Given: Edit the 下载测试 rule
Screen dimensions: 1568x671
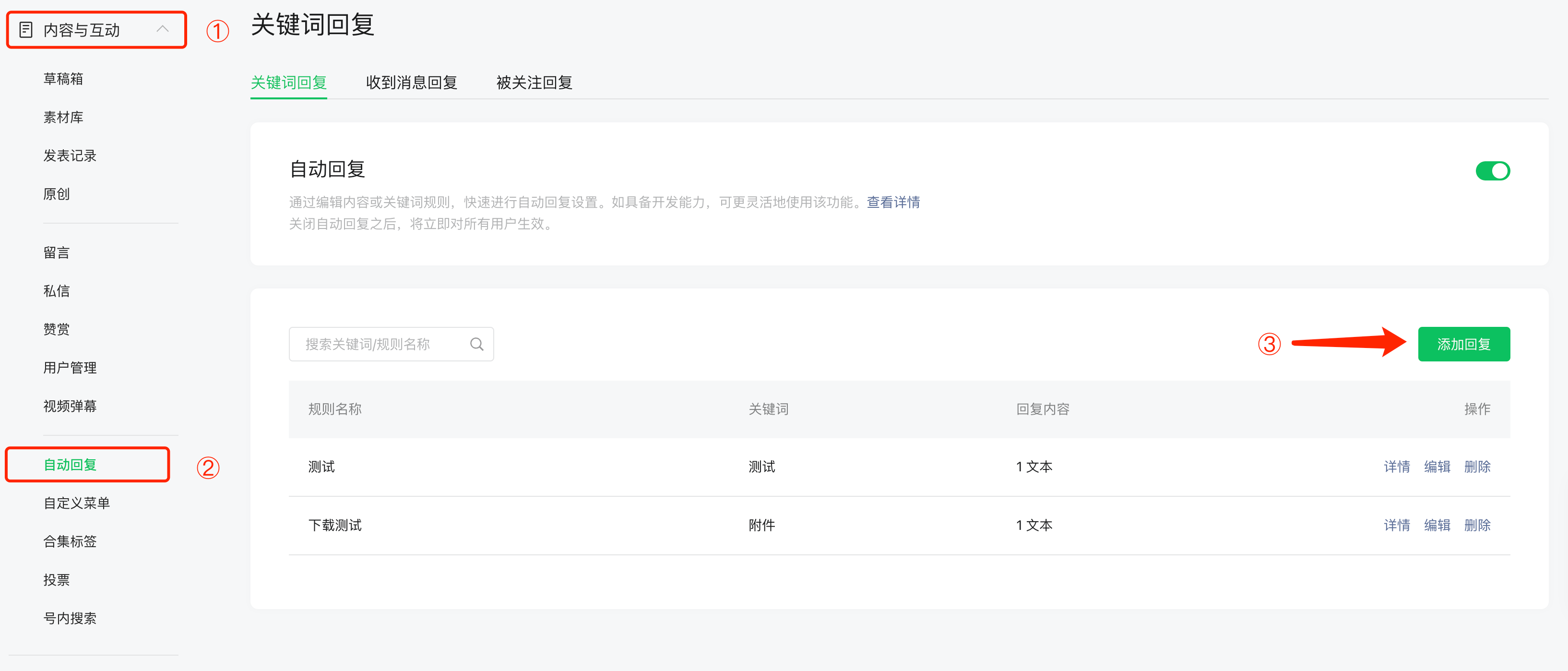Looking at the screenshot, I should (1437, 526).
